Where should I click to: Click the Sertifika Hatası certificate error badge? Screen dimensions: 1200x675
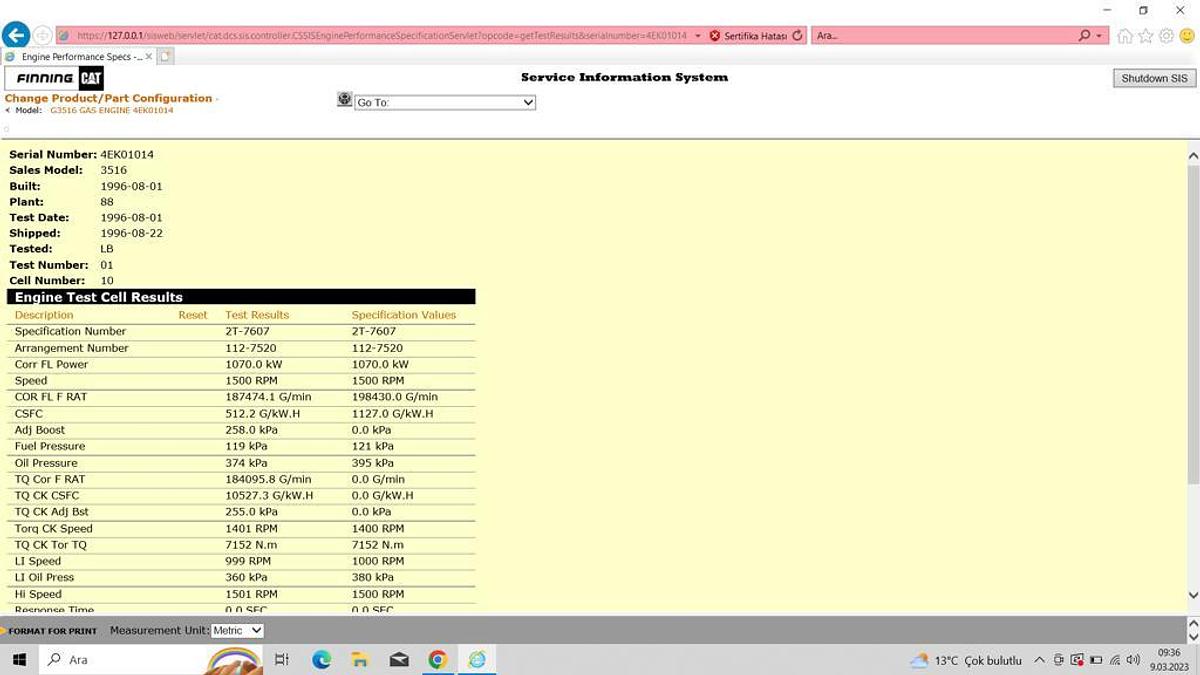click(x=748, y=35)
